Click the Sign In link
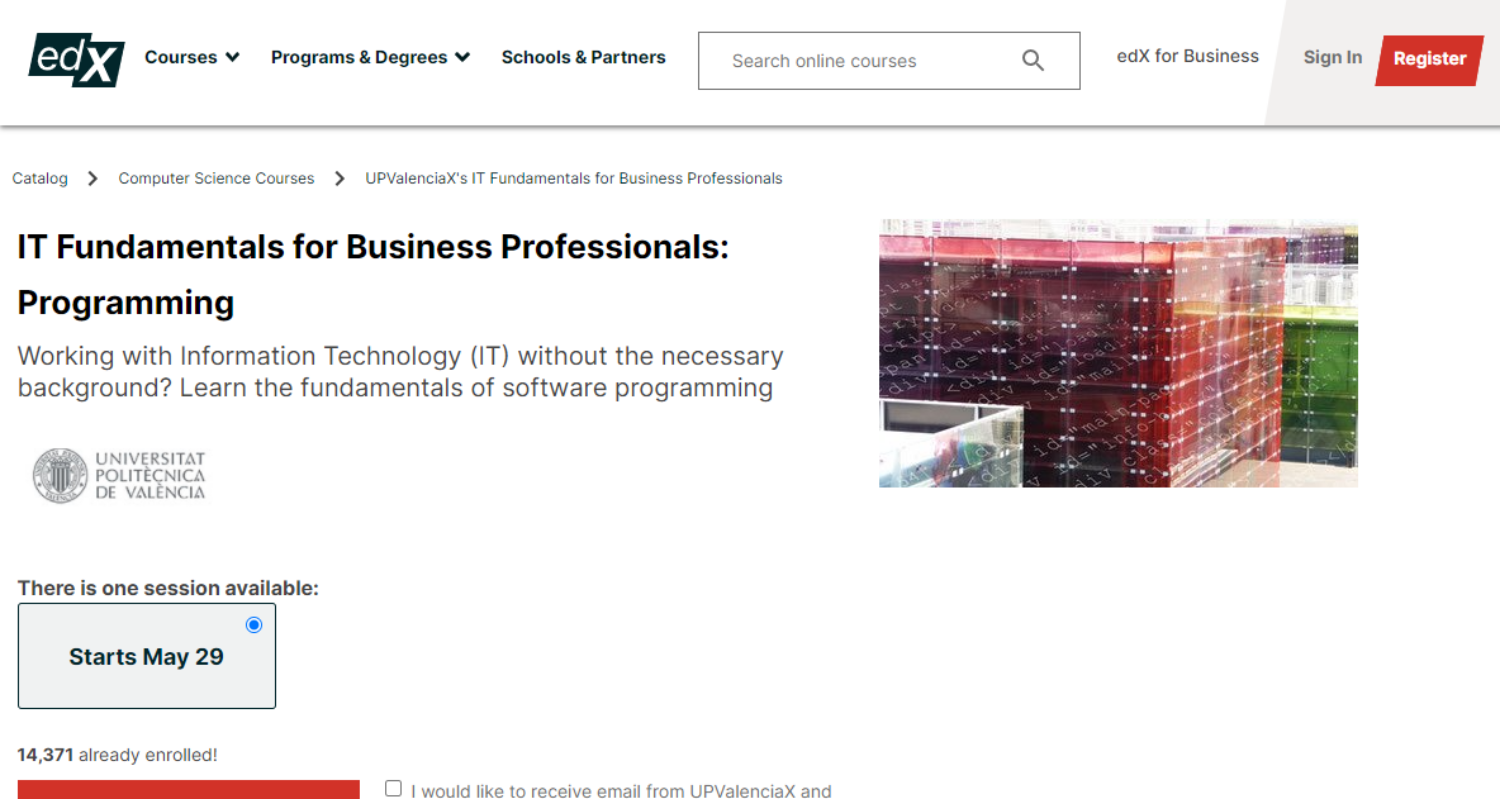 1332,58
